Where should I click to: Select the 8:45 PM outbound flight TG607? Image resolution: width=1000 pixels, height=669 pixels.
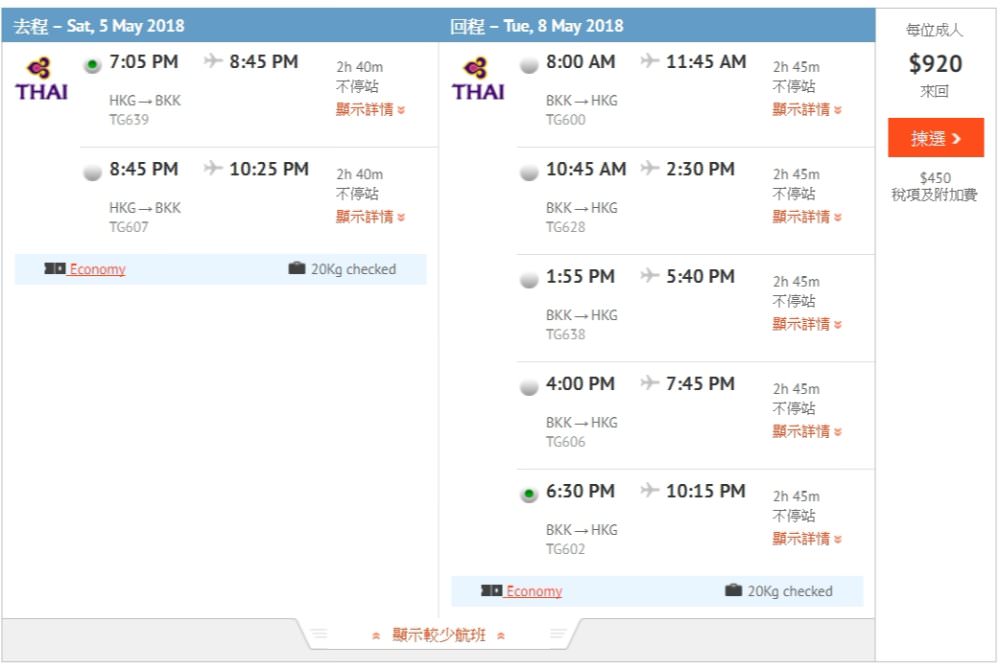click(x=93, y=172)
